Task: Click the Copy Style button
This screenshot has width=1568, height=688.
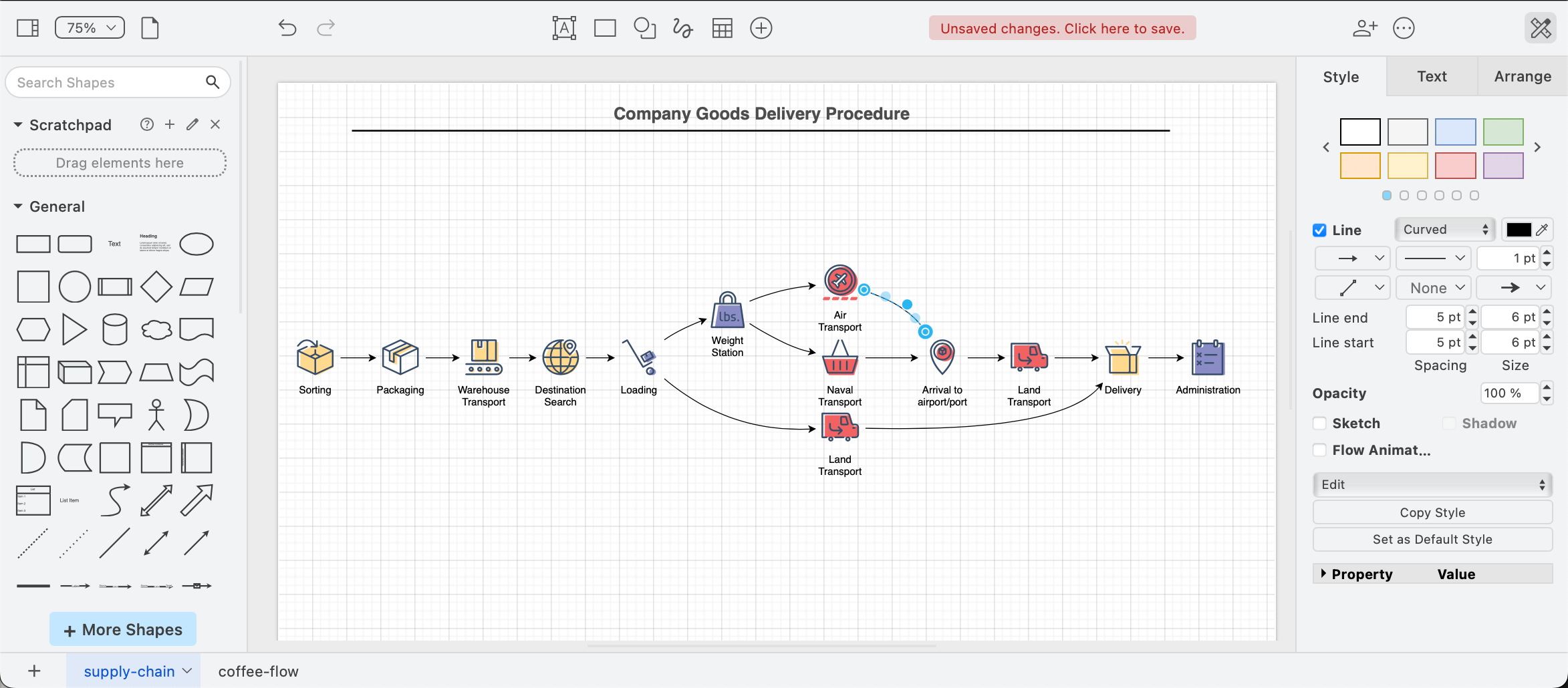Action: [1432, 512]
